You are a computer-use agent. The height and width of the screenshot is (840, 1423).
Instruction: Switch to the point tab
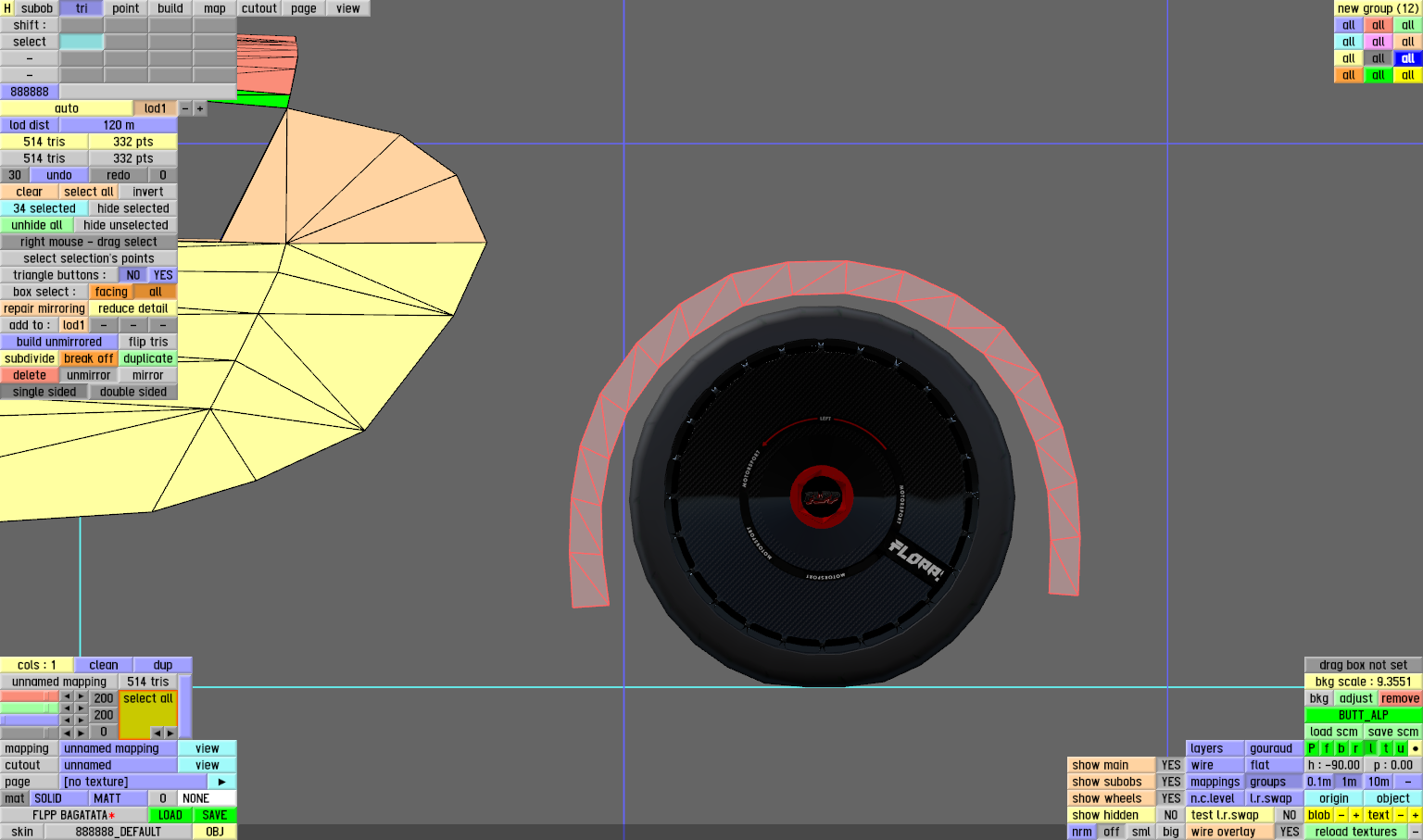click(x=126, y=8)
